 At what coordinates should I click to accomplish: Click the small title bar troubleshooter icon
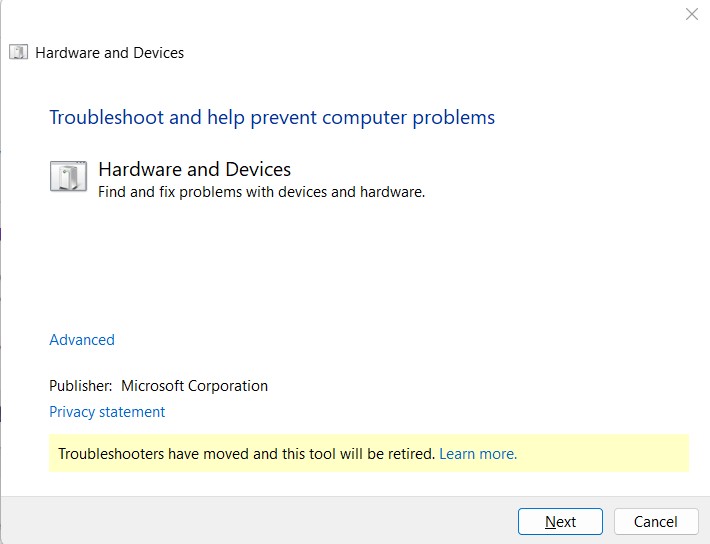18,53
